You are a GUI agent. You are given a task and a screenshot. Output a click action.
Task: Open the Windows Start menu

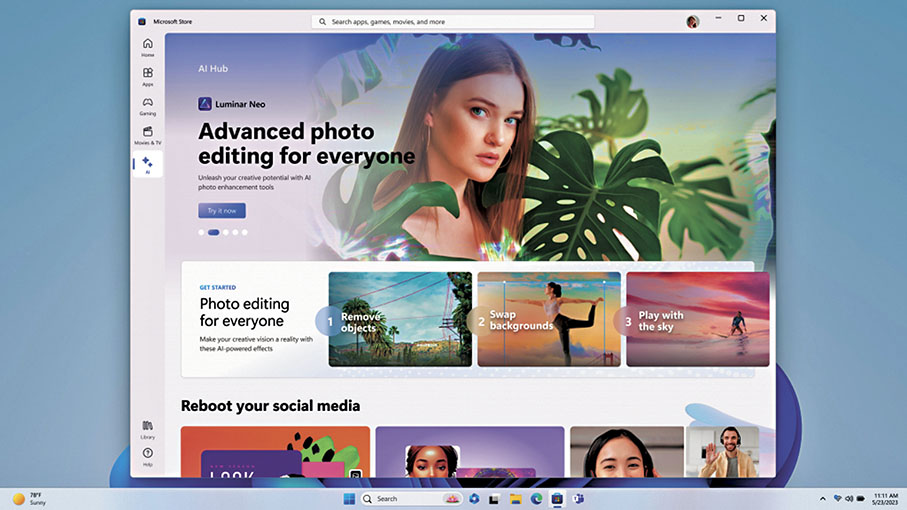pyautogui.click(x=349, y=498)
